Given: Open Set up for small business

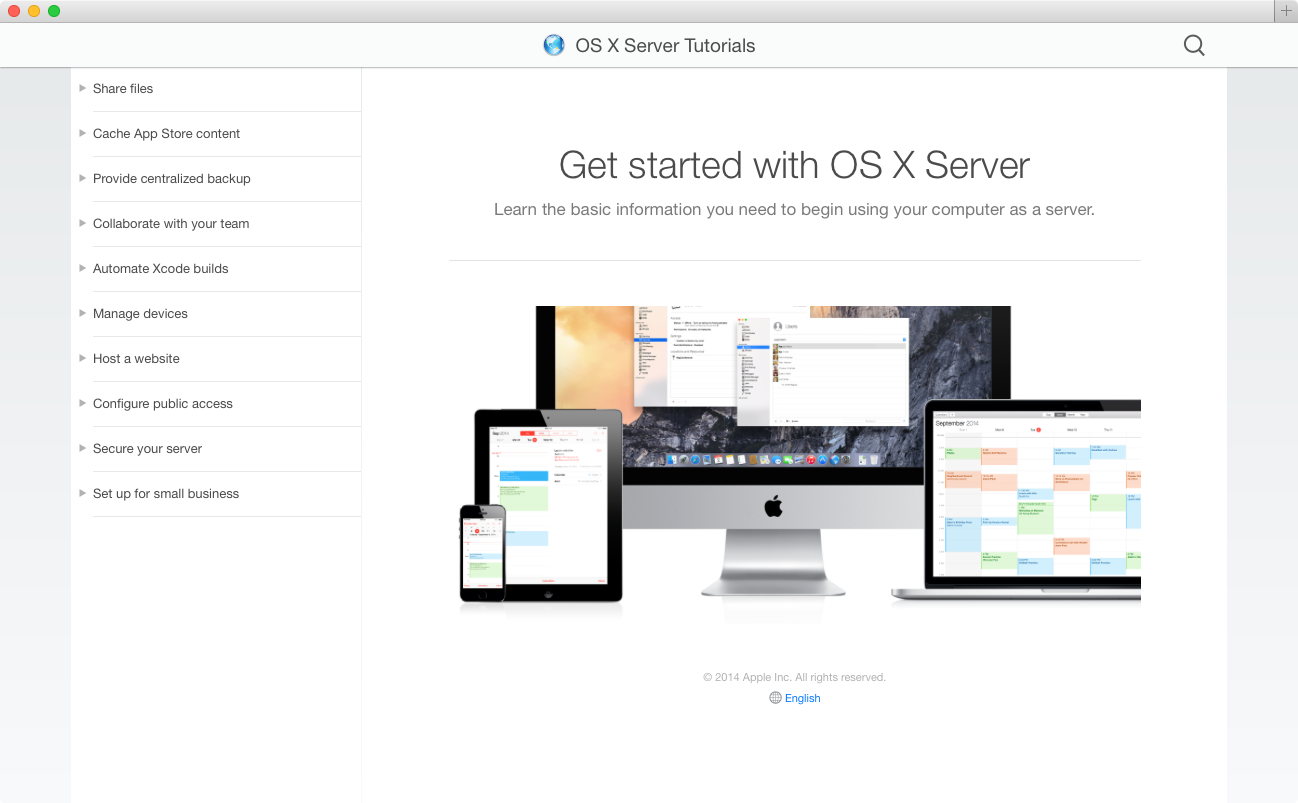Looking at the screenshot, I should 166,494.
